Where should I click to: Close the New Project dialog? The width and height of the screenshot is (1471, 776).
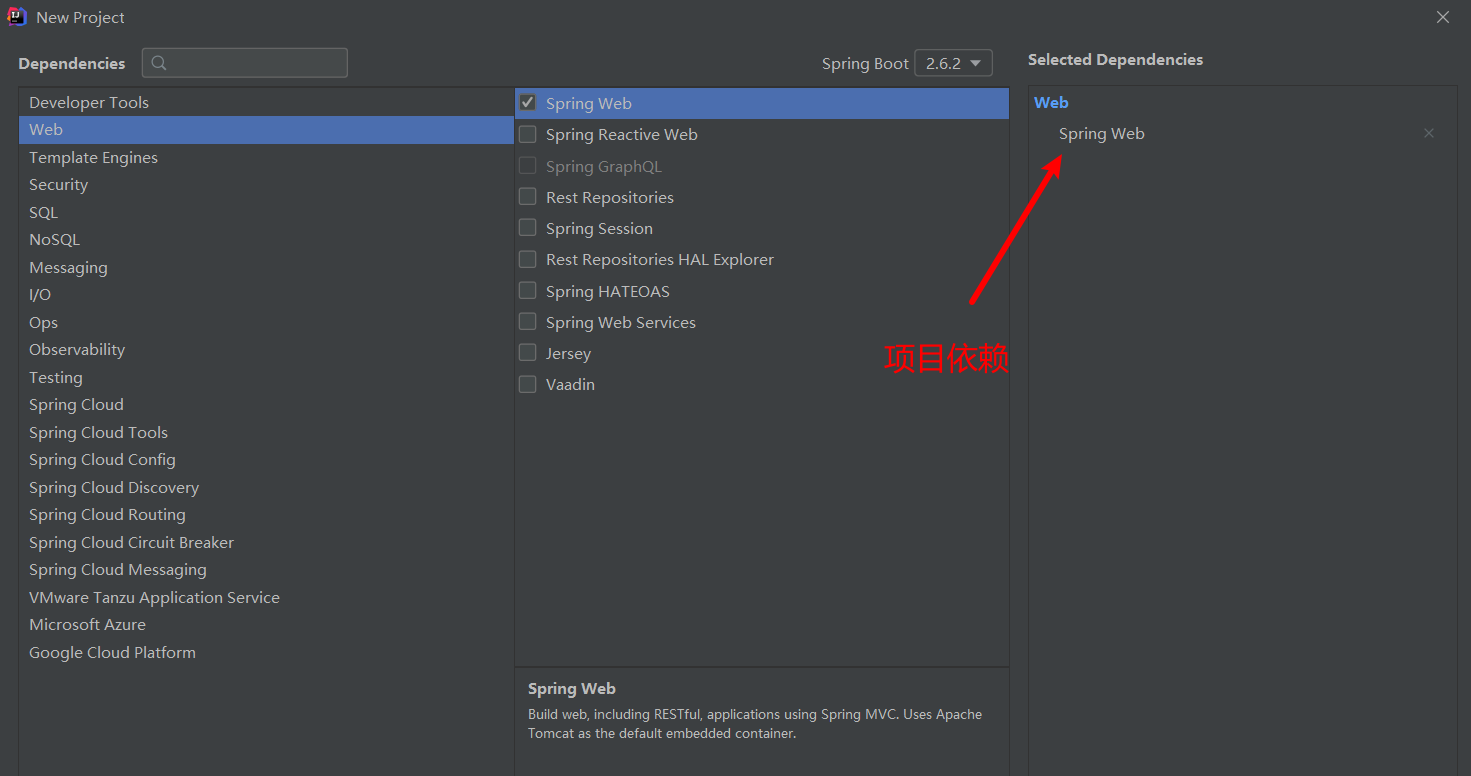point(1443,17)
